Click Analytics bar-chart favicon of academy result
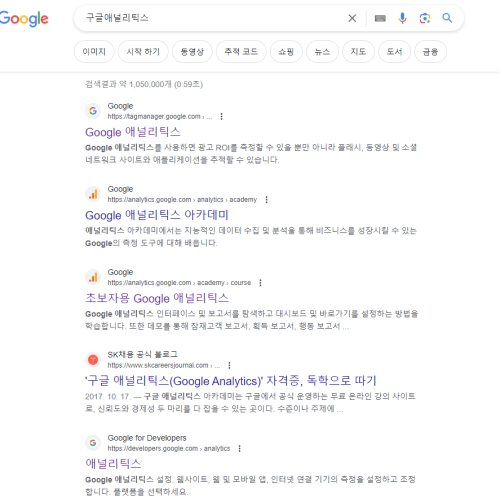This screenshot has height=500, width=500. [x=93, y=194]
